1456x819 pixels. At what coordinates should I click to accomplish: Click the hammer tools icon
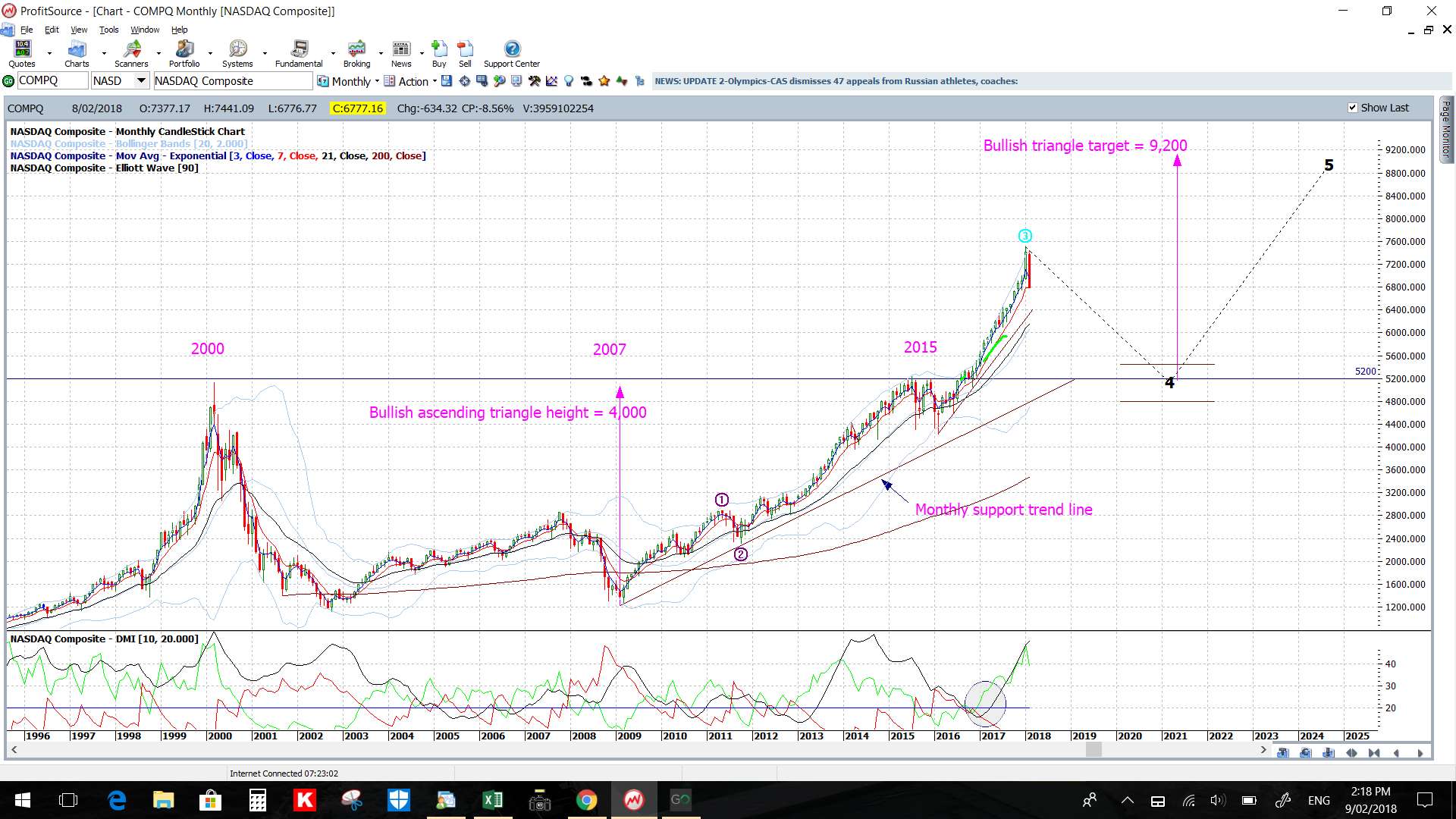pyautogui.click(x=535, y=81)
